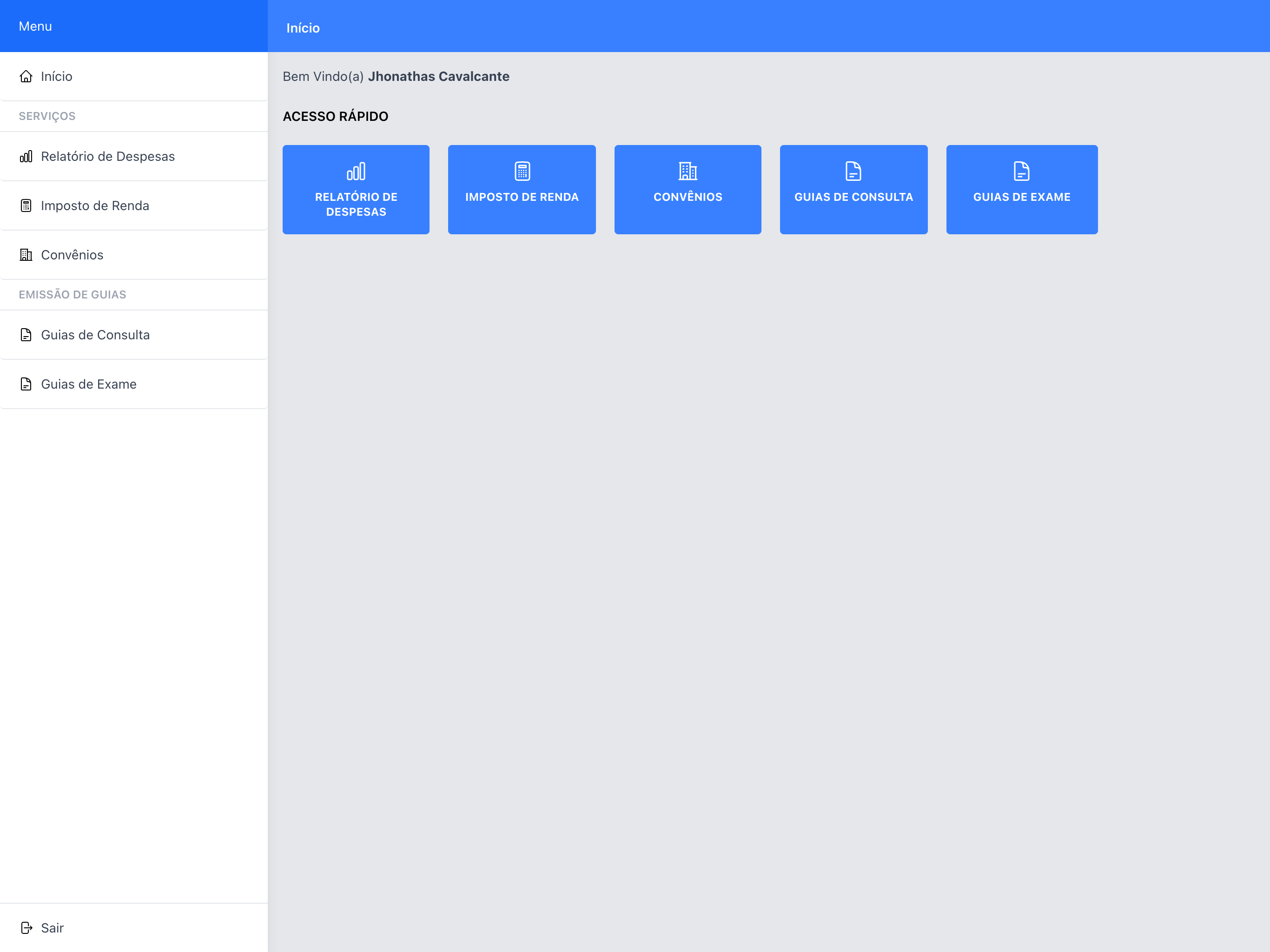Select Imposto de Renda in sidebar

(x=134, y=205)
